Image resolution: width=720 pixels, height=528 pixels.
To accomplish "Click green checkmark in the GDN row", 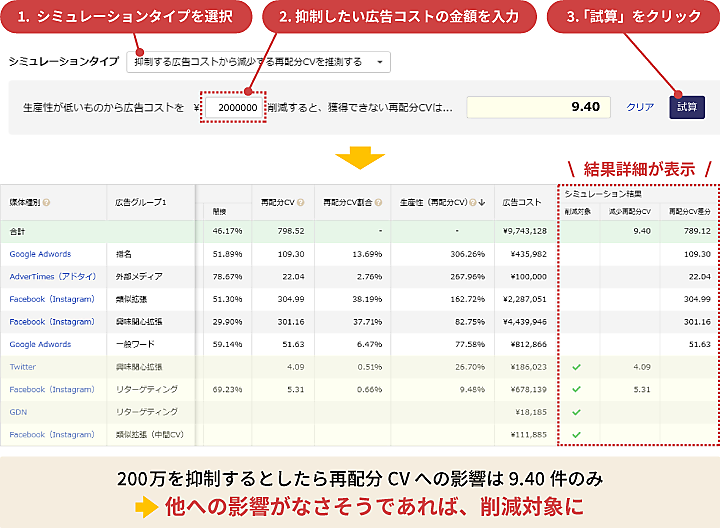I will (576, 412).
